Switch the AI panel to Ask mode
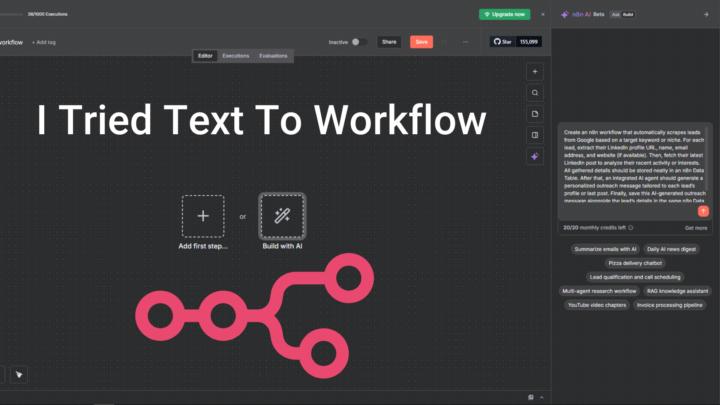The height and width of the screenshot is (405, 720). (616, 14)
